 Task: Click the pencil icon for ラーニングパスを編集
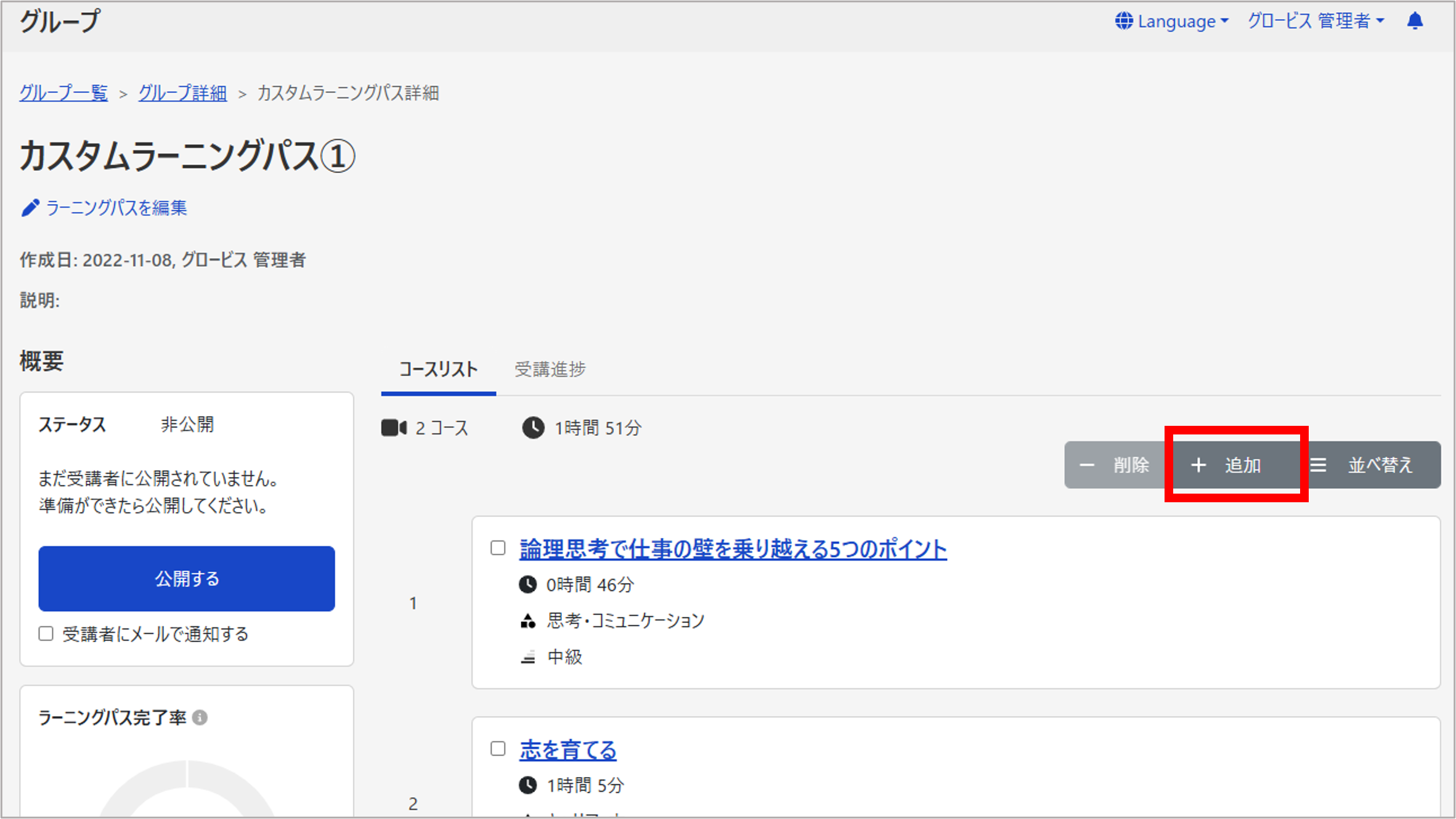30,208
